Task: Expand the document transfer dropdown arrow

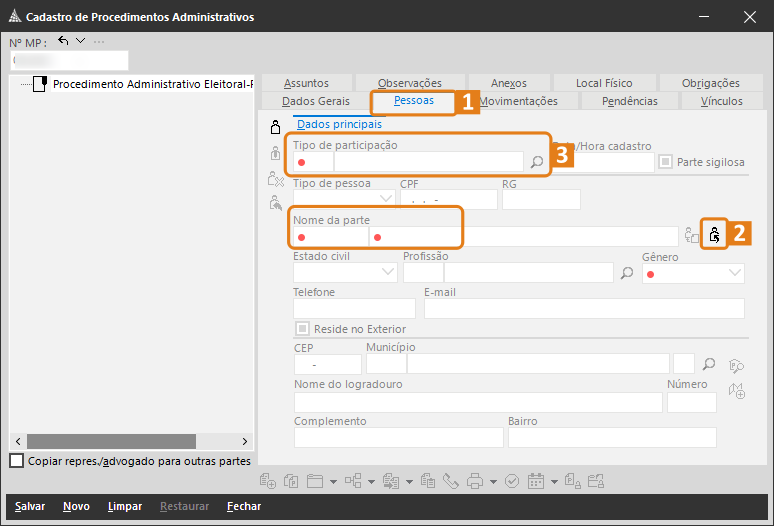Action: [409, 482]
